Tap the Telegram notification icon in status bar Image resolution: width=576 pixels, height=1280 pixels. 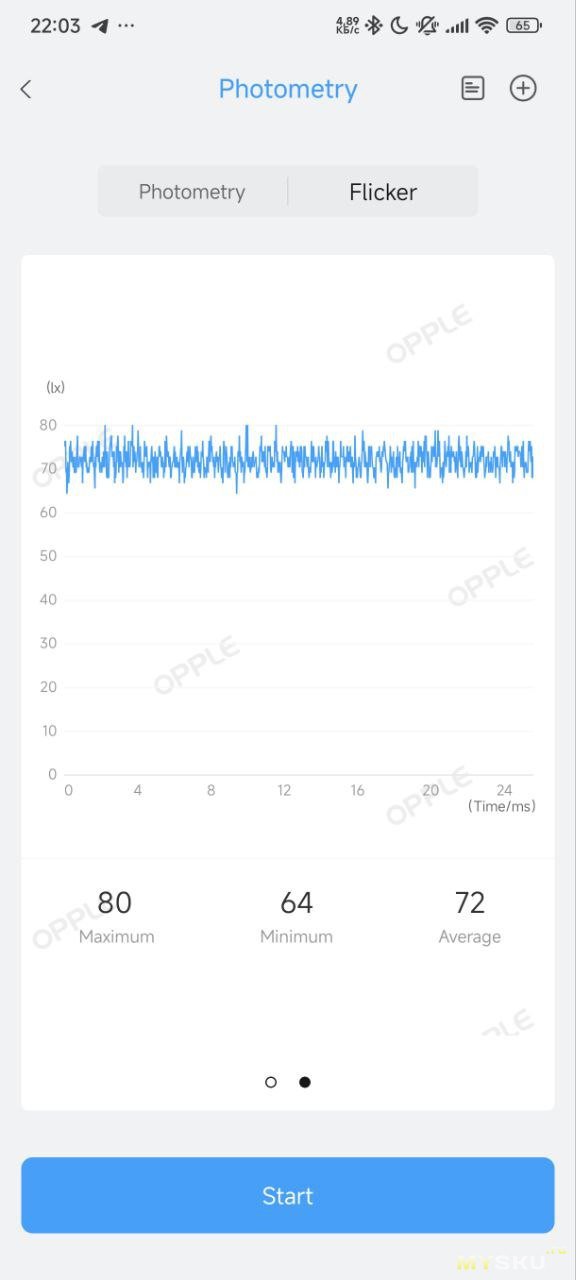100,26
